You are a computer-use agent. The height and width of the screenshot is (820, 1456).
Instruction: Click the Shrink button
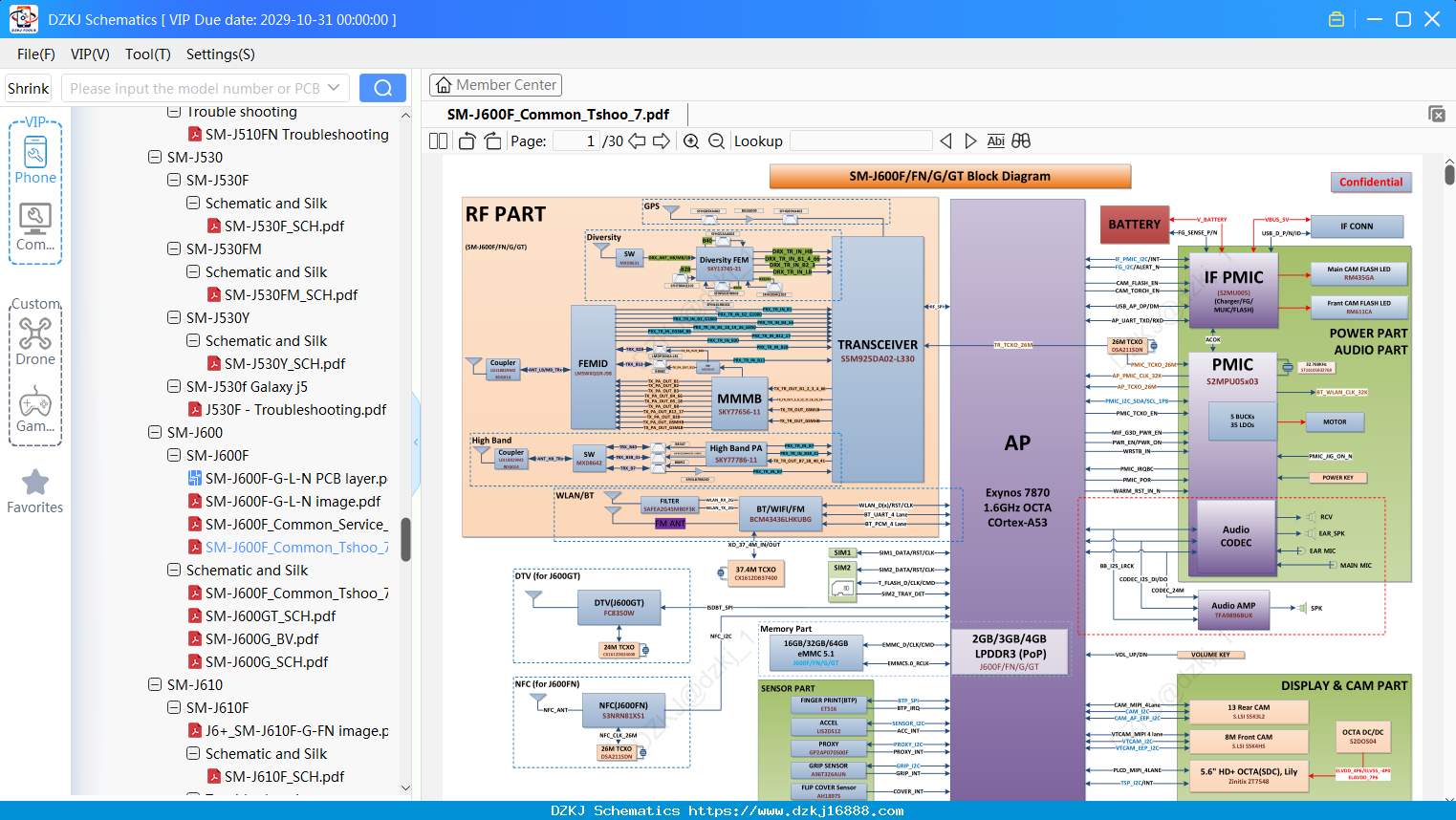pyautogui.click(x=29, y=88)
